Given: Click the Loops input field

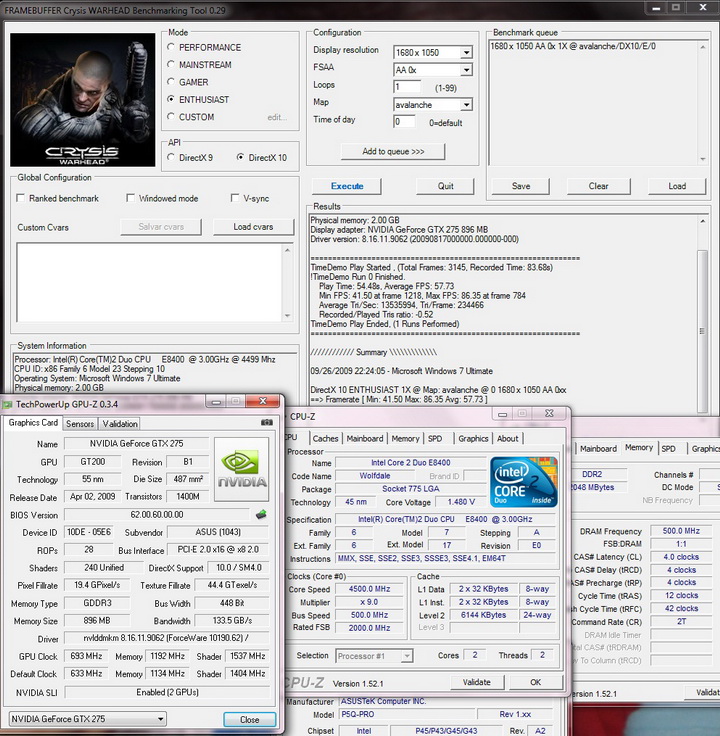Looking at the screenshot, I should click(x=407, y=87).
